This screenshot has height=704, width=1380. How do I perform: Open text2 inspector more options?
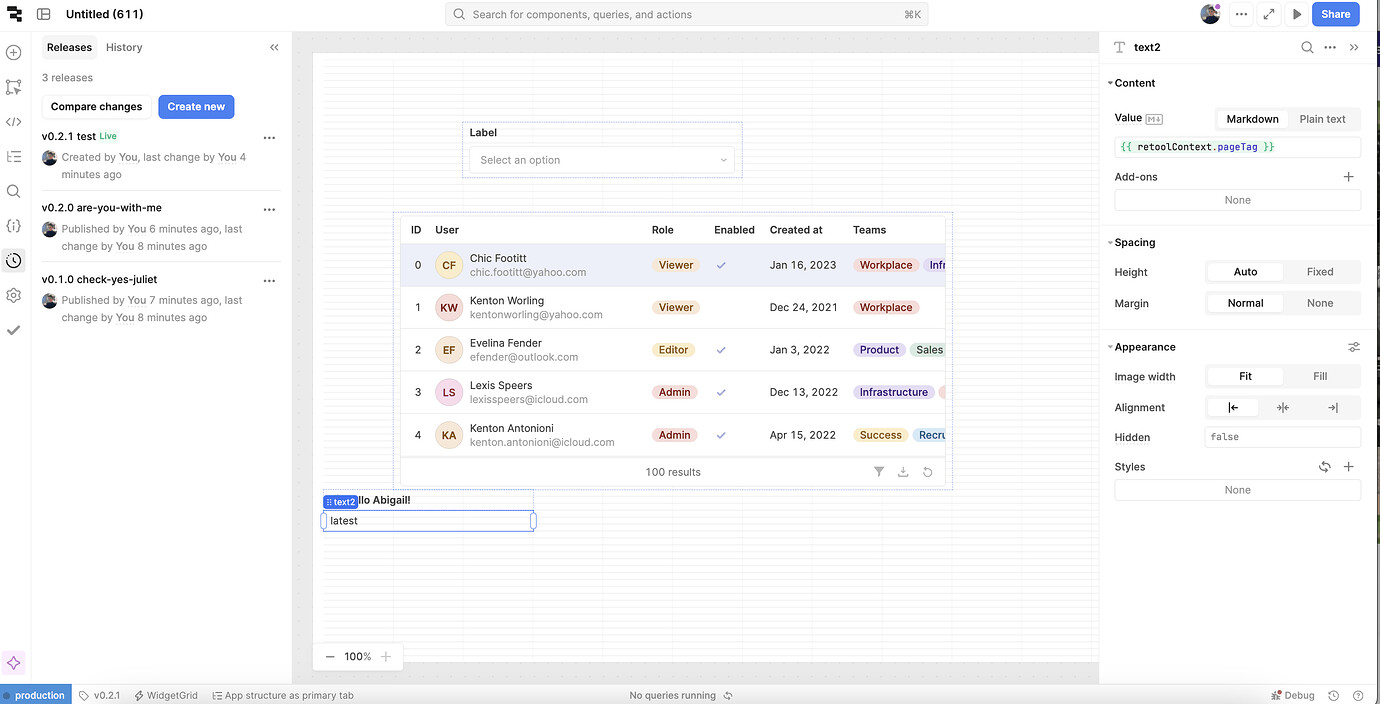pos(1330,47)
